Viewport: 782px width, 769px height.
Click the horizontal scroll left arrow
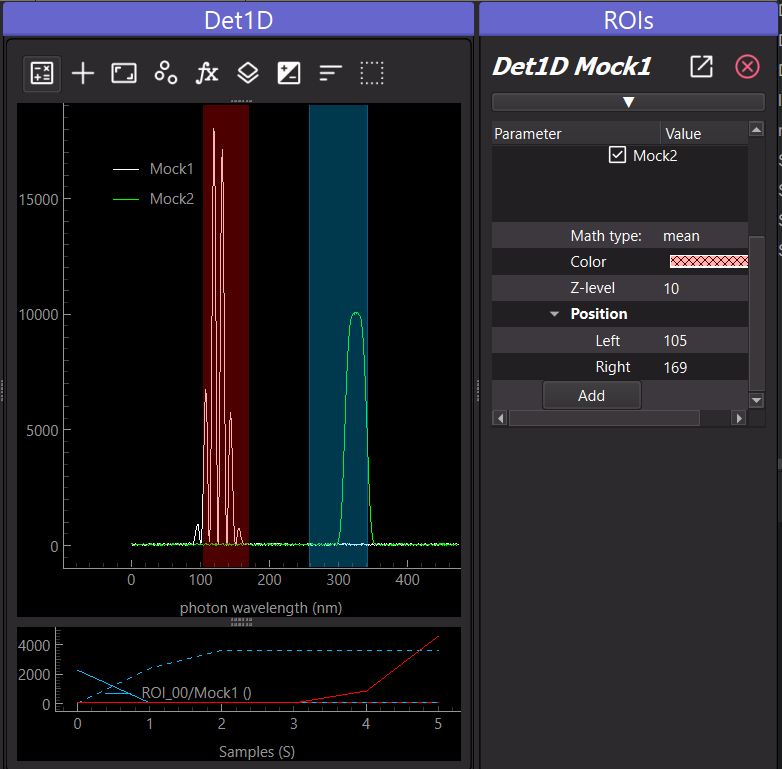pyautogui.click(x=500, y=418)
